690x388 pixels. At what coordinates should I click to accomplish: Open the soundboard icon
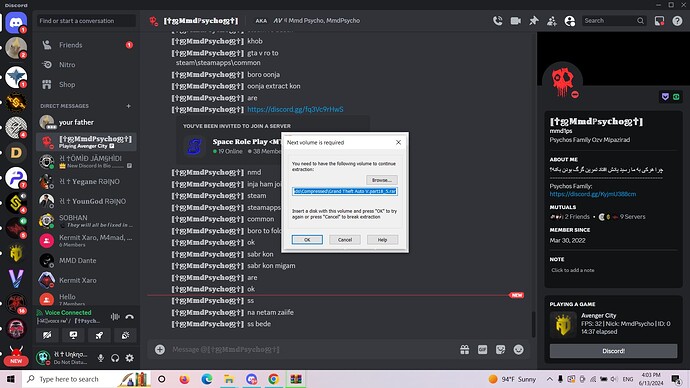point(125,335)
